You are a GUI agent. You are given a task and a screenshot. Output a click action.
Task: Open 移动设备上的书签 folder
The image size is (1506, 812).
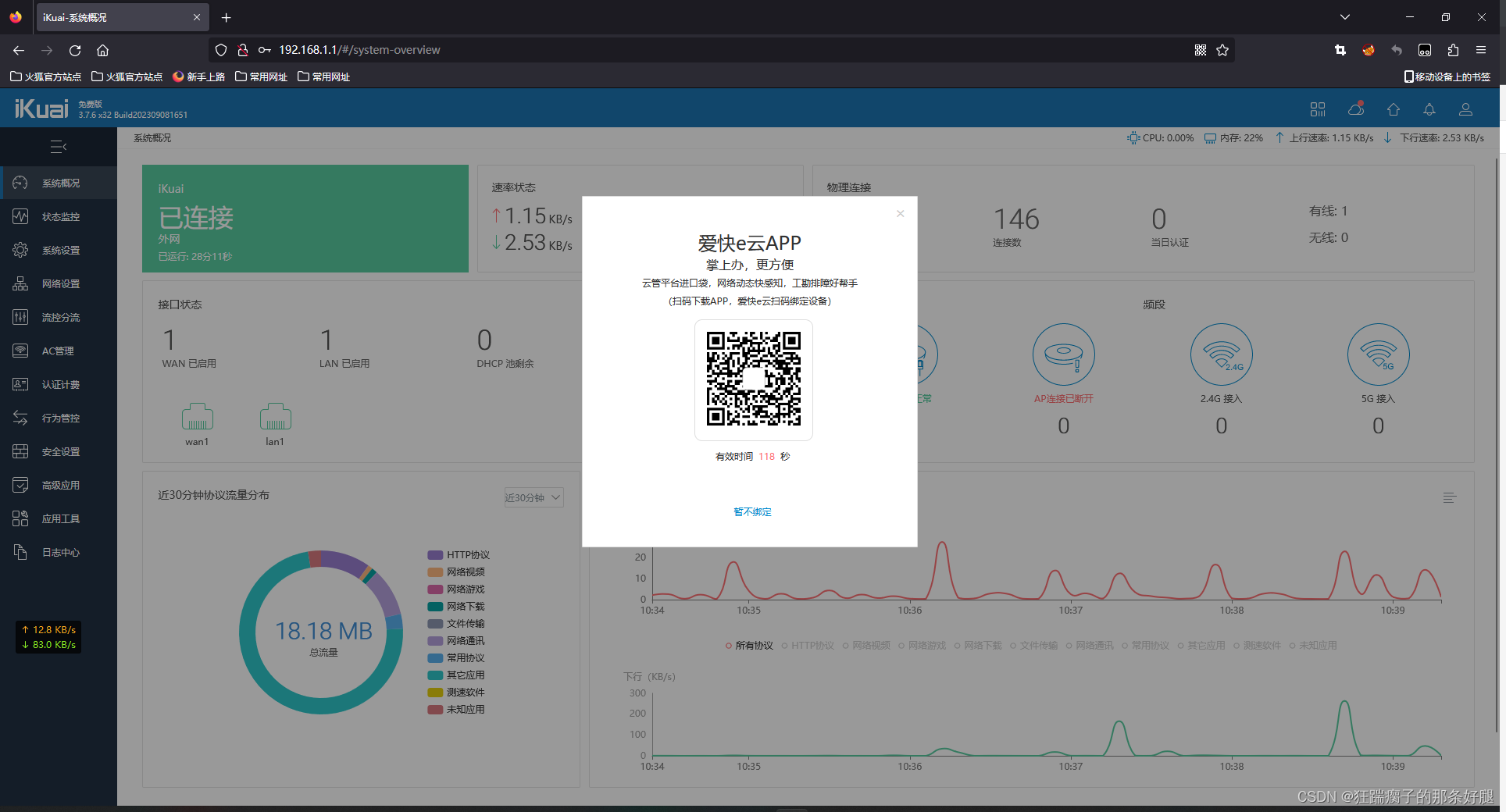[x=1447, y=77]
